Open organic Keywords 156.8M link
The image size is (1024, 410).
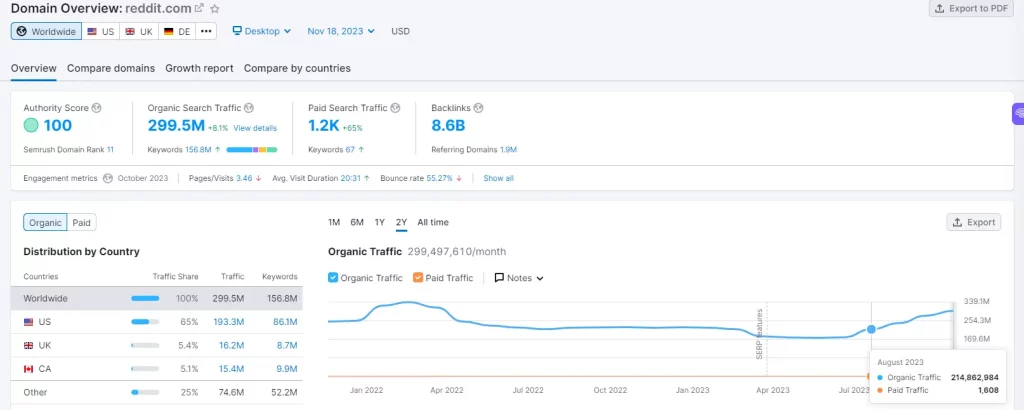(x=198, y=150)
